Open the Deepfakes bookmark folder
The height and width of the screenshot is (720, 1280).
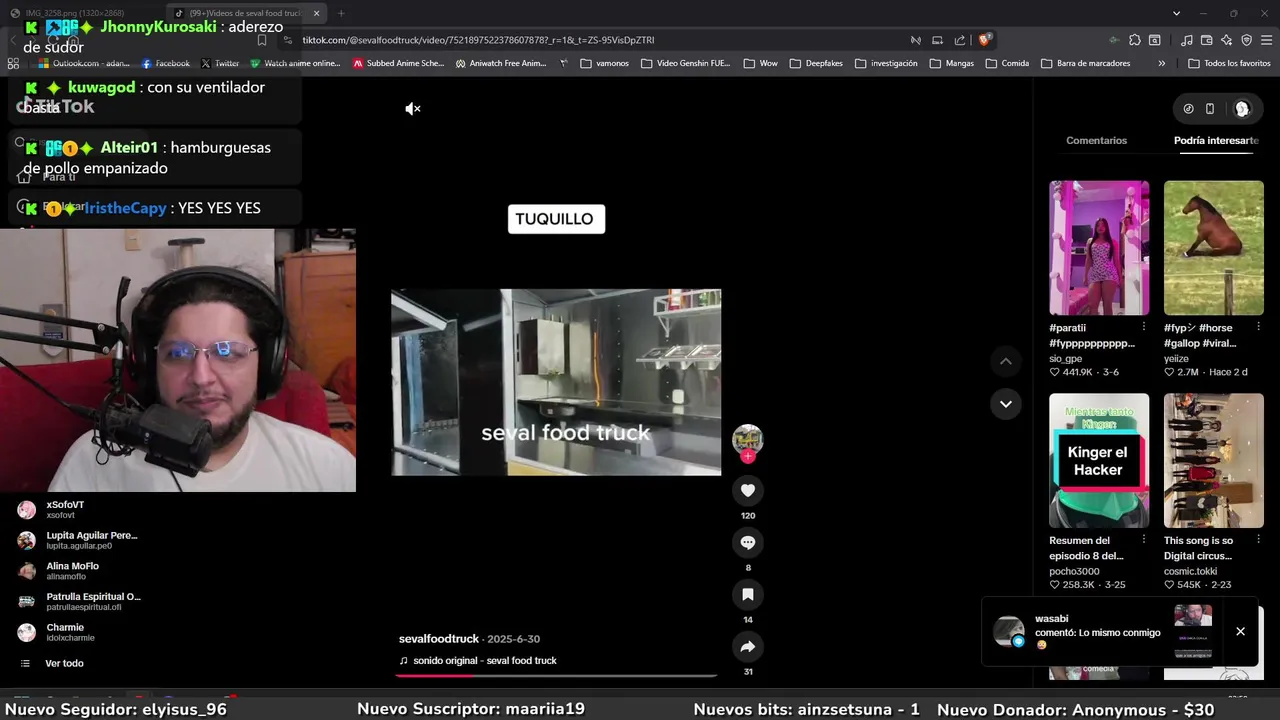pyautogui.click(x=815, y=63)
